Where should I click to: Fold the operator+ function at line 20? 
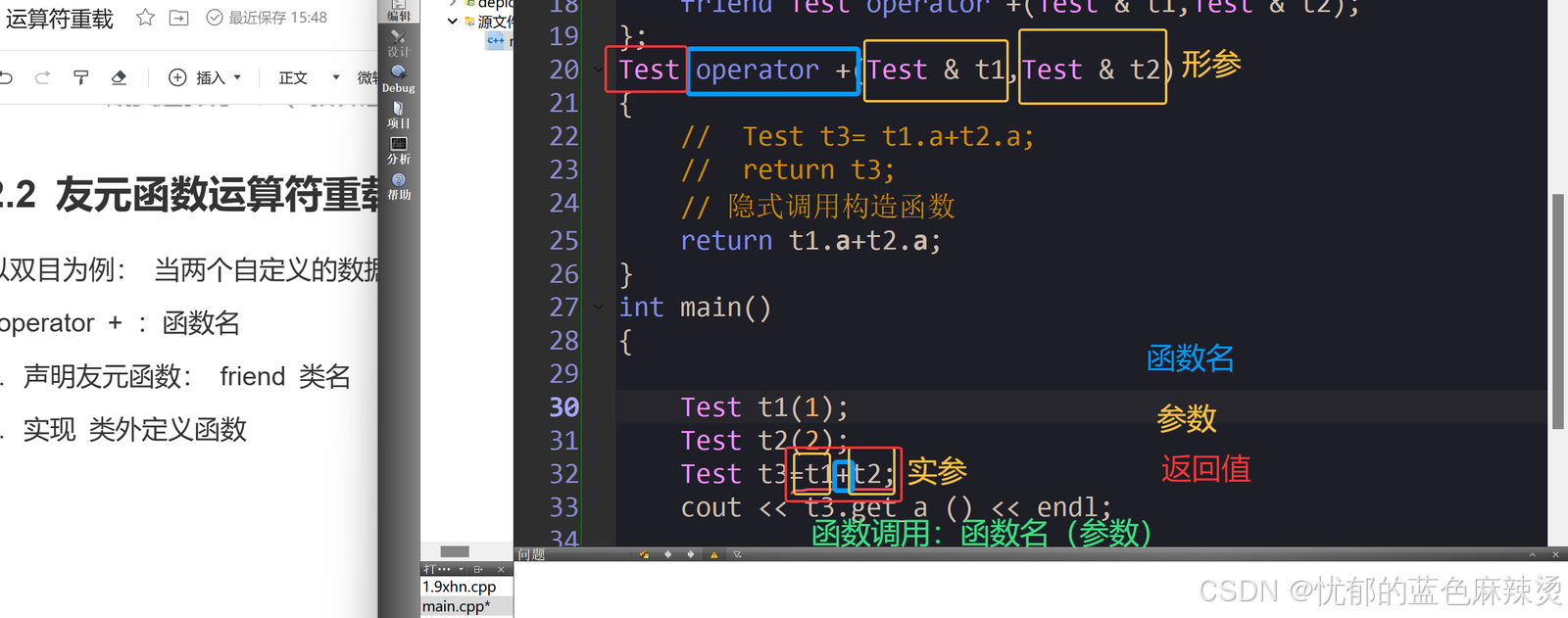599,70
